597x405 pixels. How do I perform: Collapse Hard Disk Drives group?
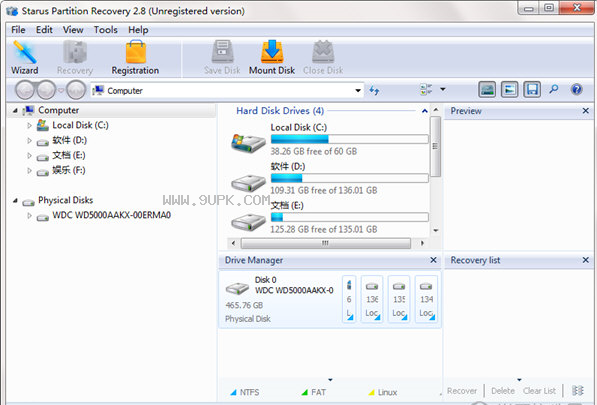click(x=425, y=111)
